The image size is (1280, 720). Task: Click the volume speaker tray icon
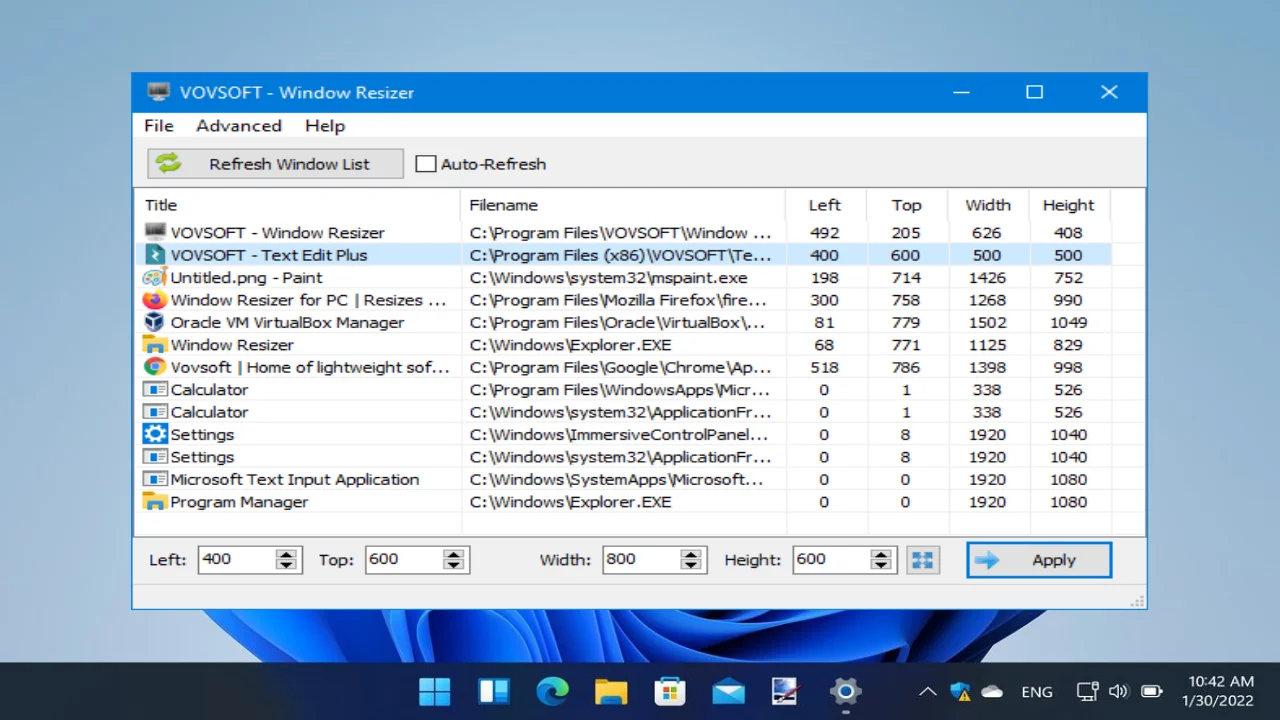[x=1119, y=691]
